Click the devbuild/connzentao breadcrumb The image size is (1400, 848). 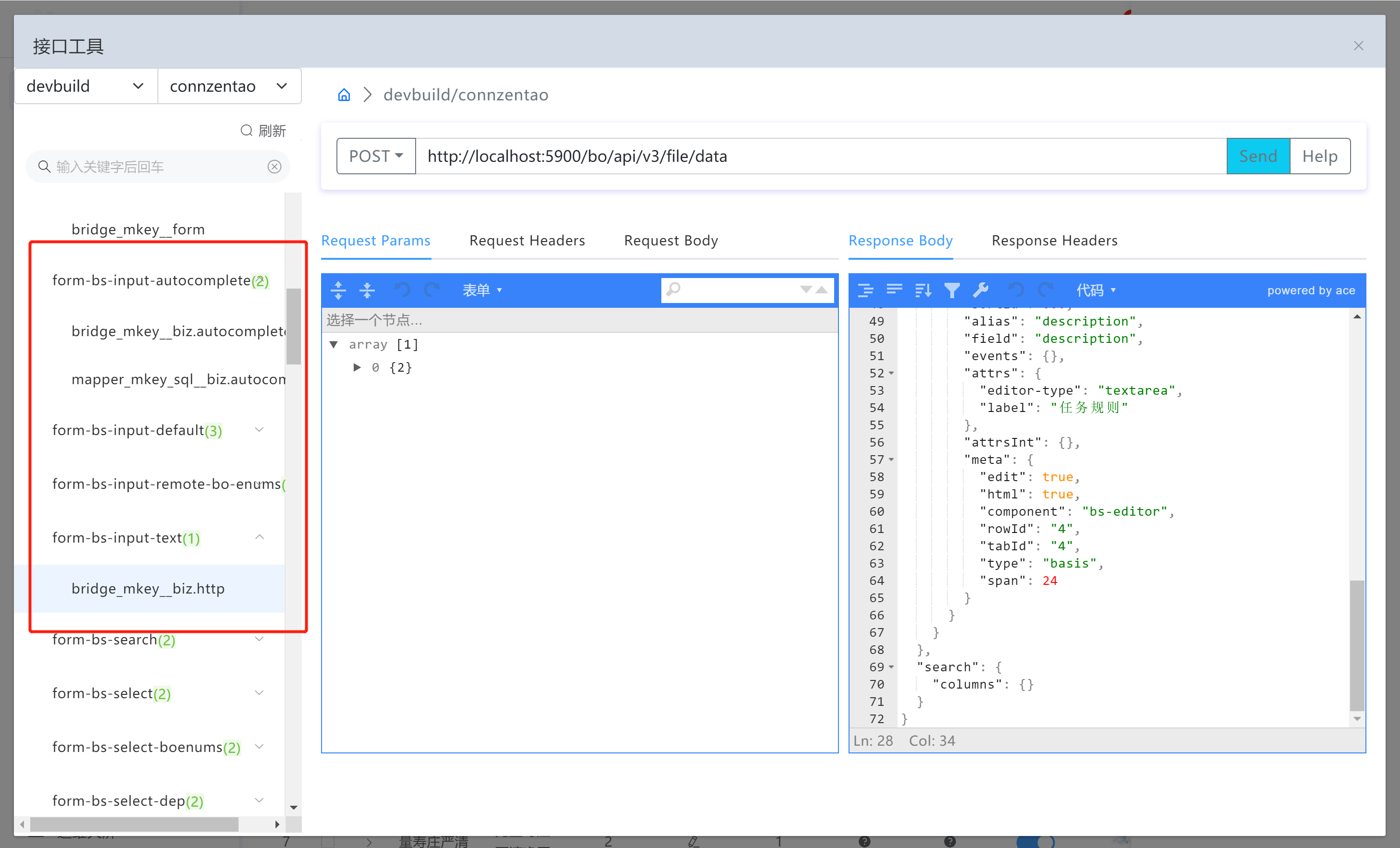pos(466,95)
